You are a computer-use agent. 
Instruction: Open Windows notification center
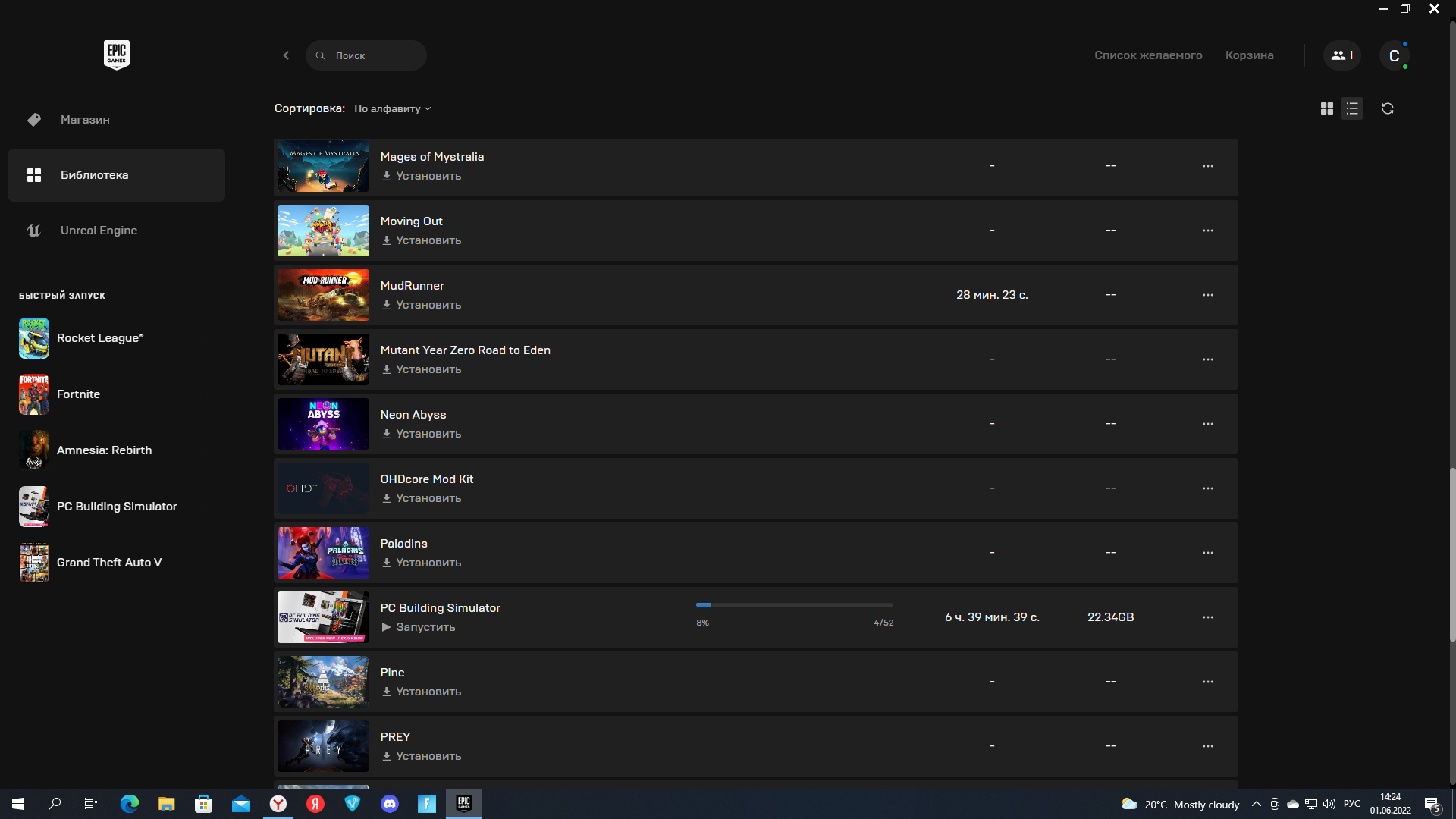click(x=1432, y=805)
